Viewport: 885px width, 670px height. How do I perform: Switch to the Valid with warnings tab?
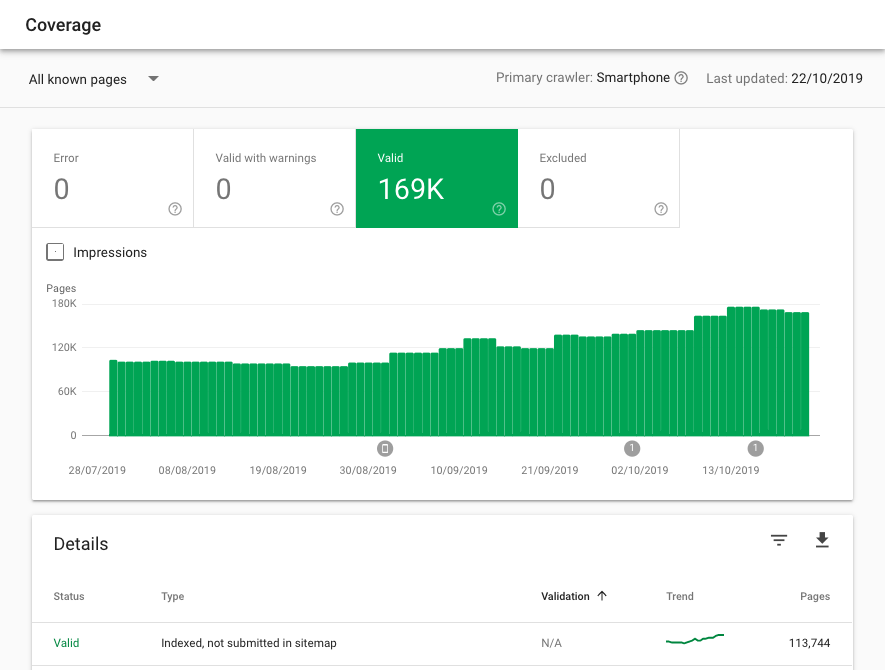pos(275,178)
